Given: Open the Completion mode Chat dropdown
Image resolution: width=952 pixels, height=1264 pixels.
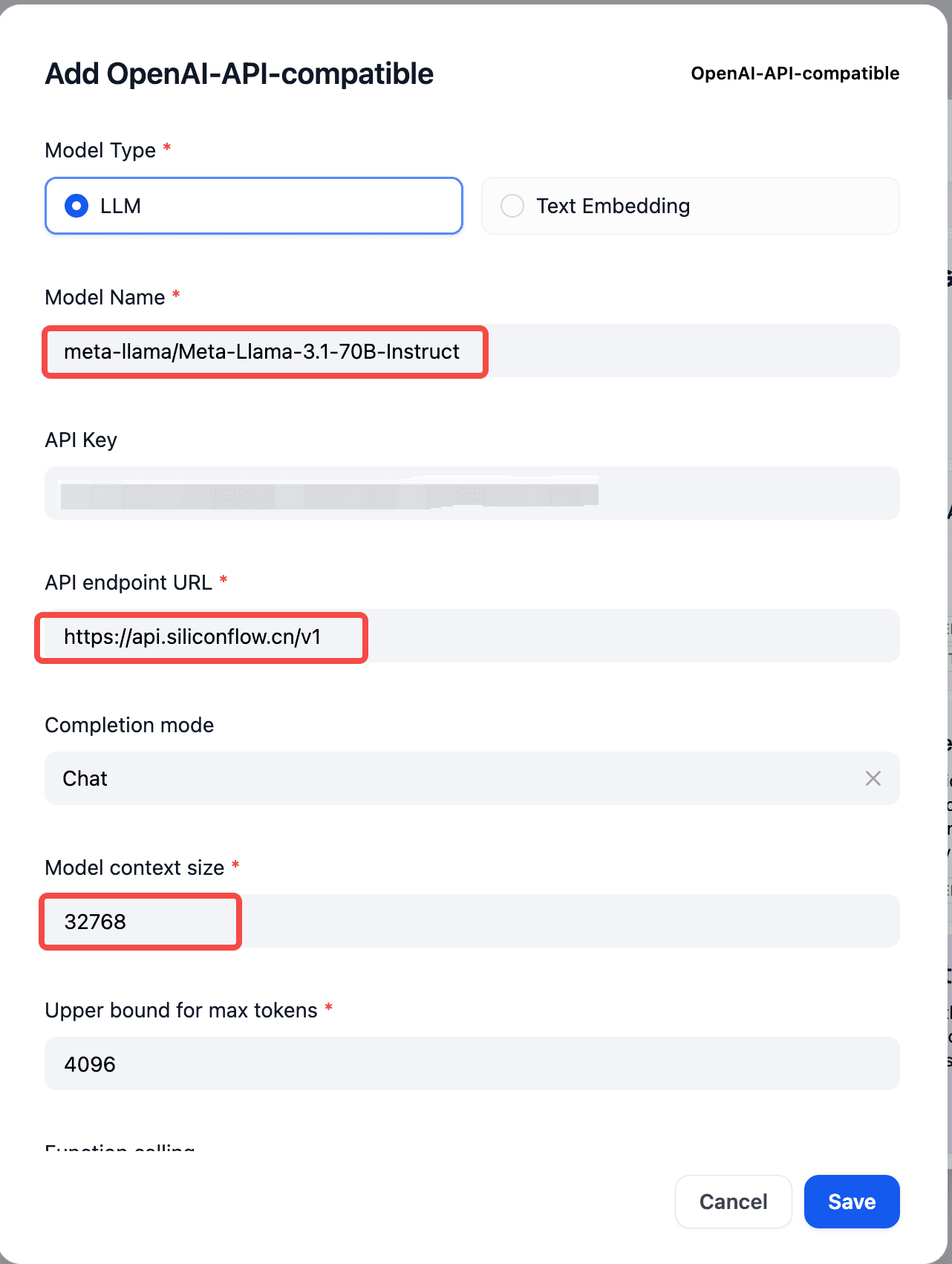Looking at the screenshot, I should [472, 778].
